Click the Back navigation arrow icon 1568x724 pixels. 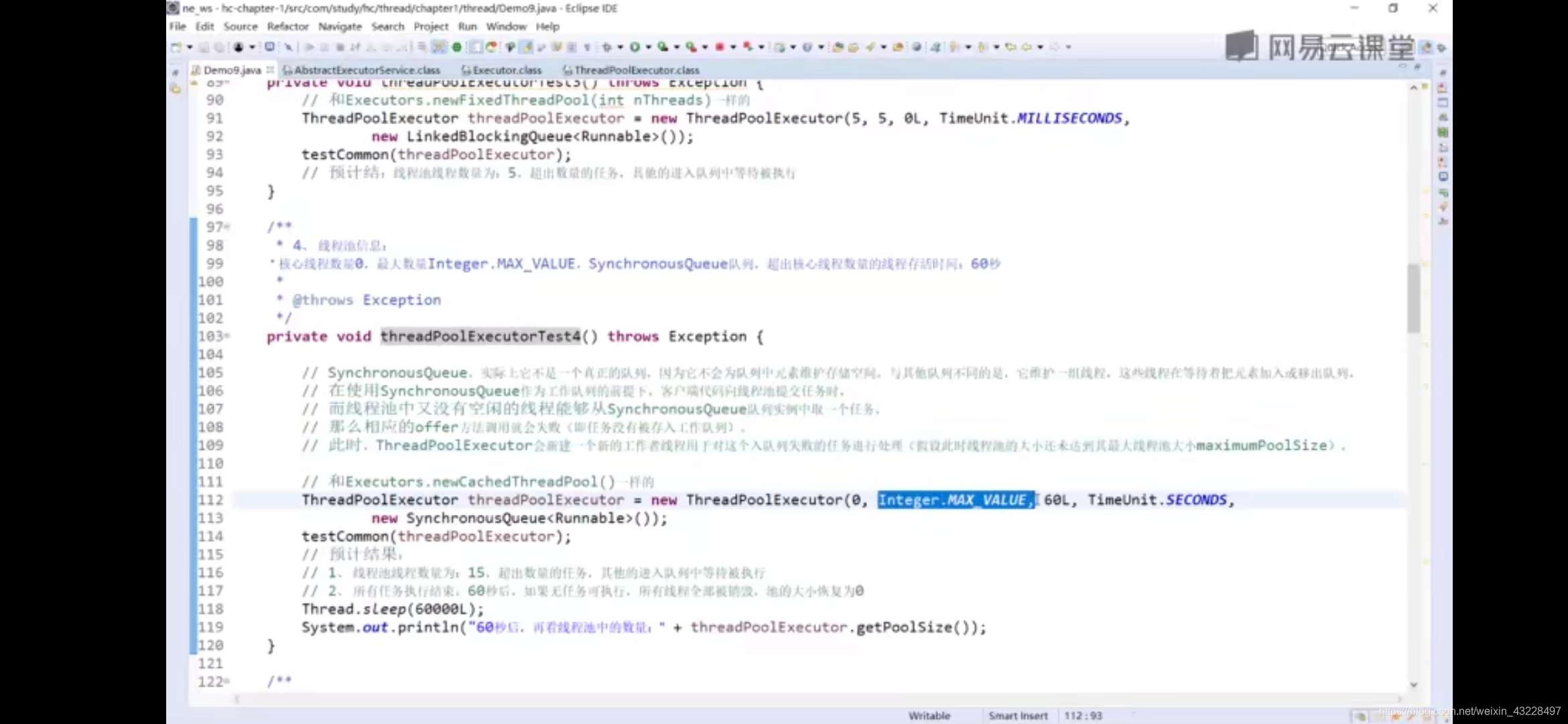click(1026, 47)
